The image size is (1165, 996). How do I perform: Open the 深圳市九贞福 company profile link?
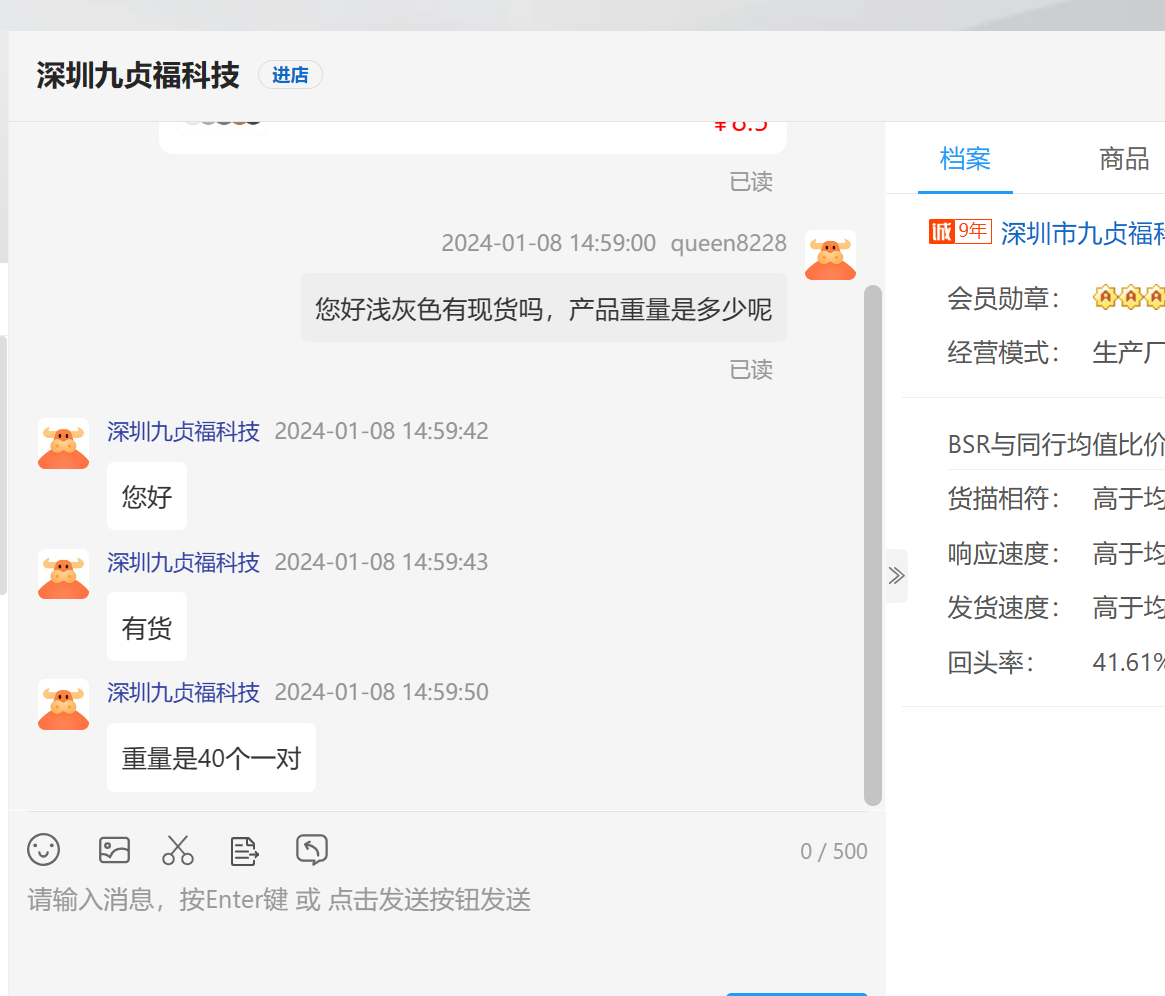click(1082, 234)
